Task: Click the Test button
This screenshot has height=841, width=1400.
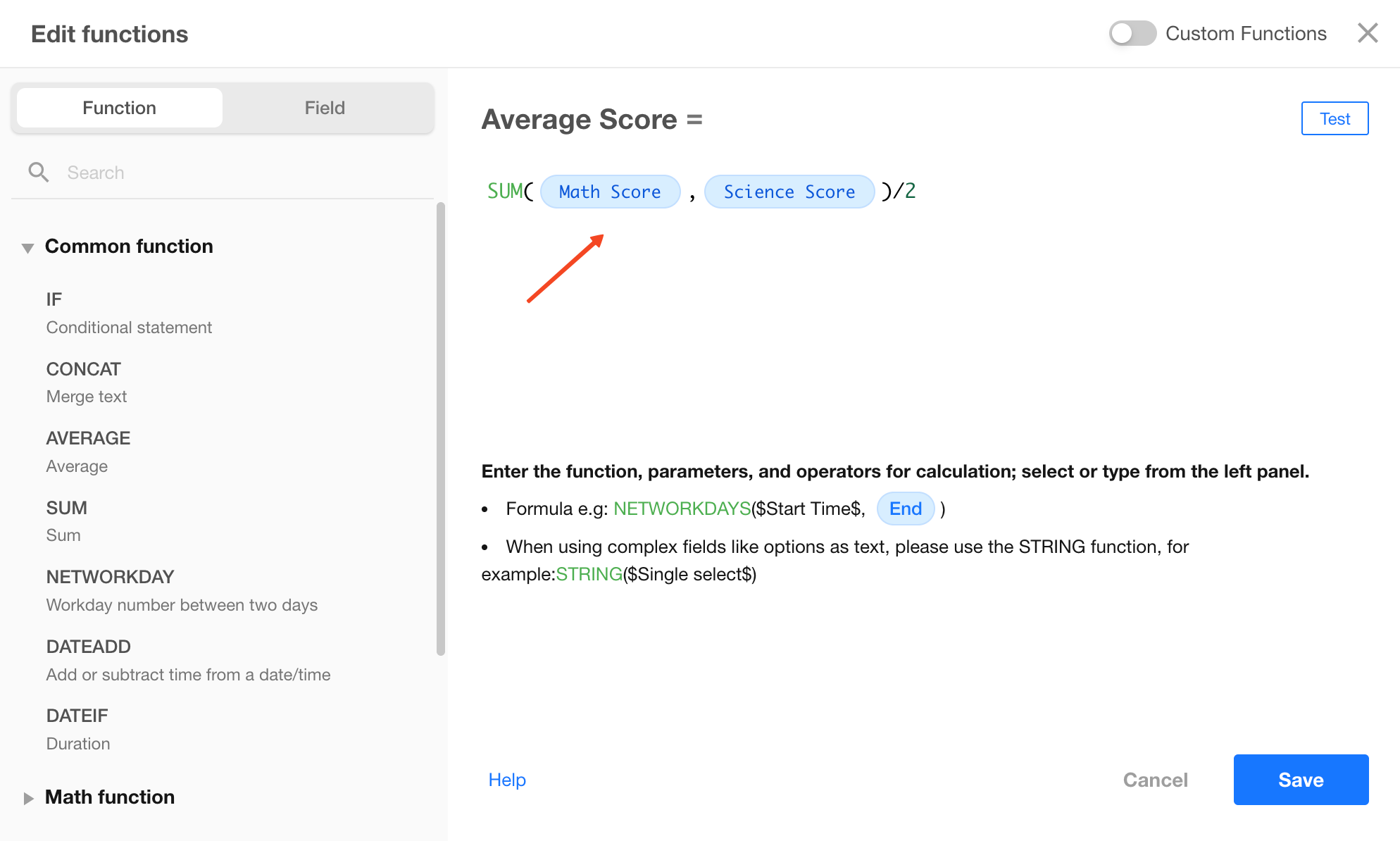Action: (x=1335, y=118)
